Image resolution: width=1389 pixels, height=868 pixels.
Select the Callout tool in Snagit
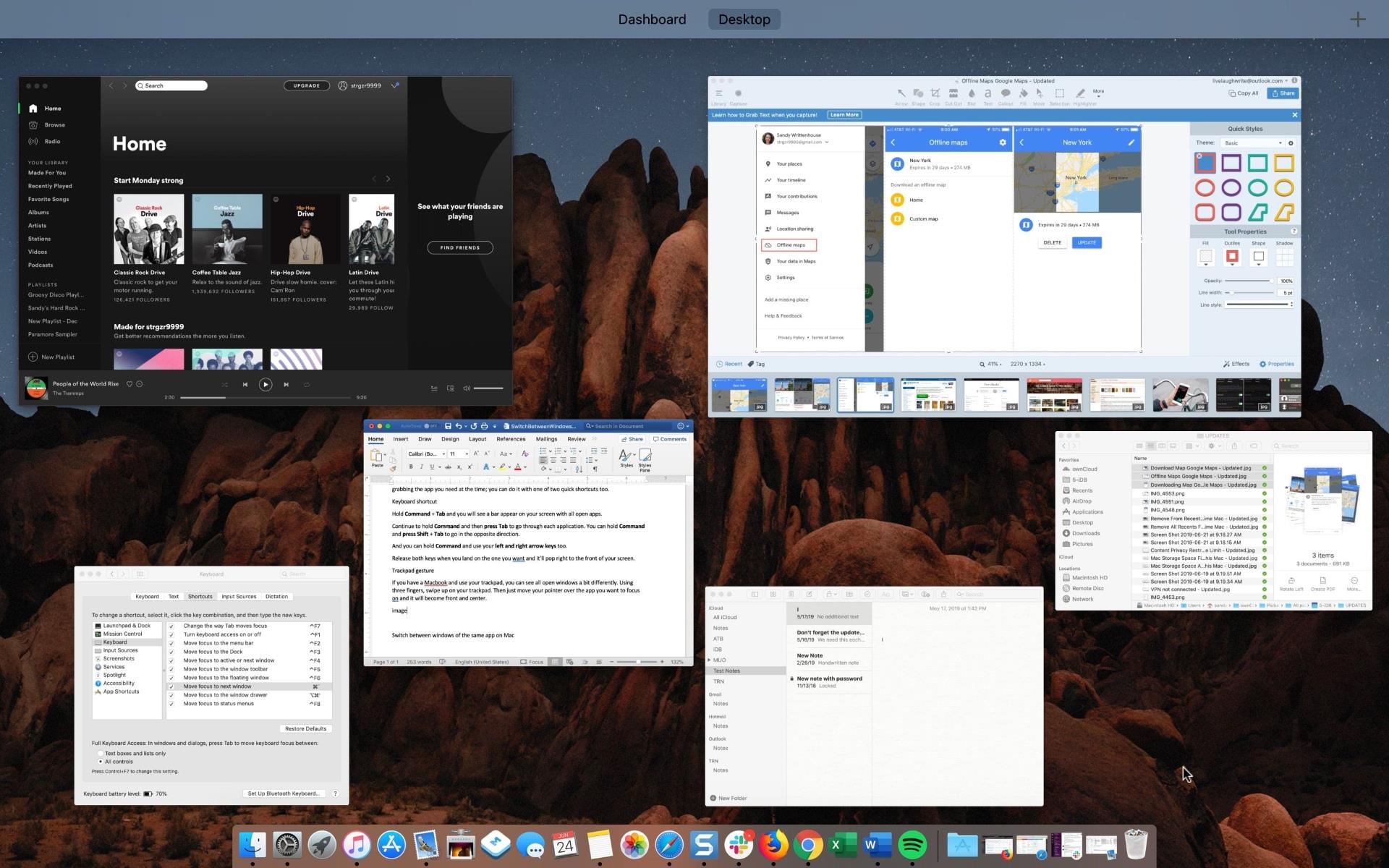tap(1006, 93)
